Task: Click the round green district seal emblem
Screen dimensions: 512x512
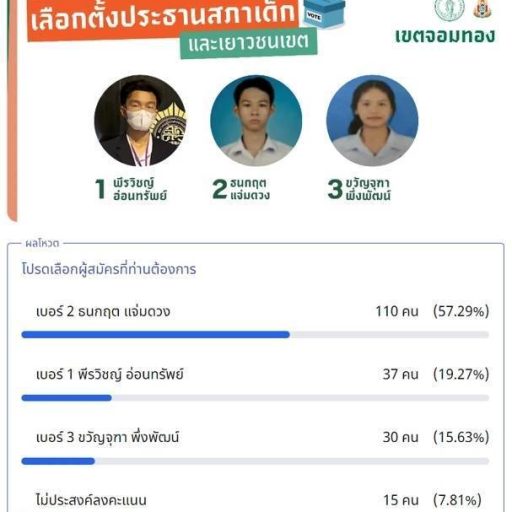Action: click(x=449, y=8)
